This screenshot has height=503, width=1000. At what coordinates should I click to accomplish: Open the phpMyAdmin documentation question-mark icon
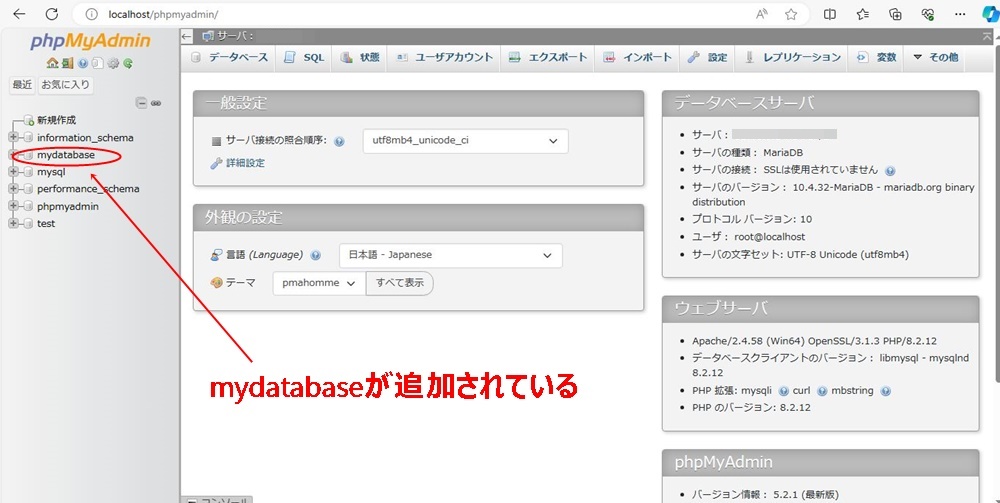tap(82, 63)
